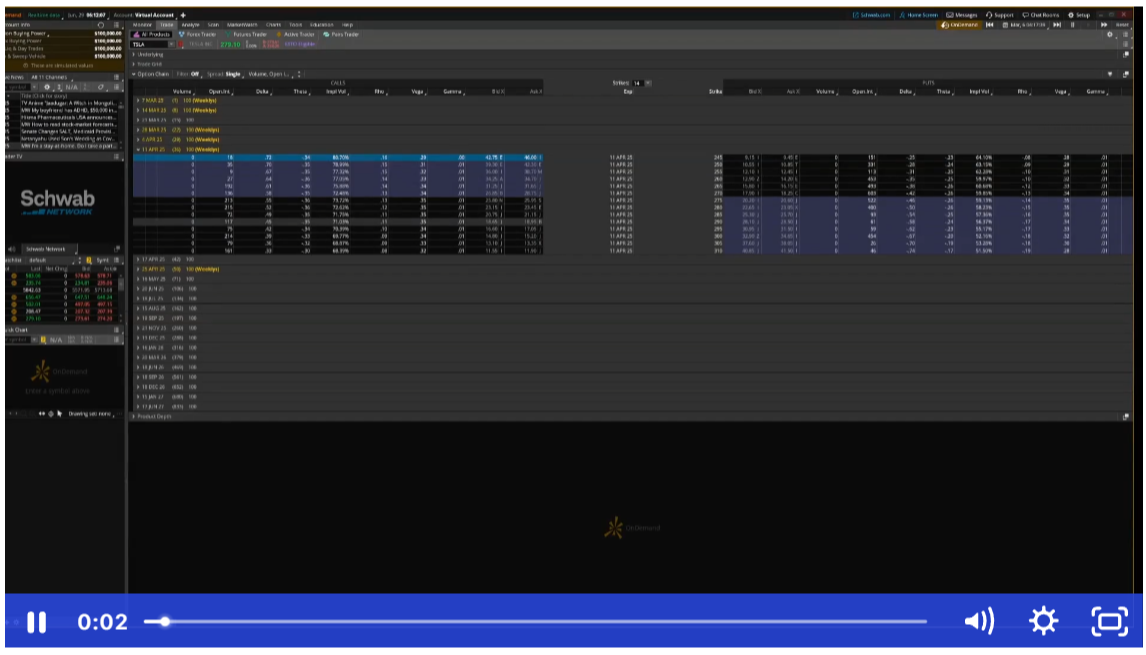Image resolution: width=1146 pixels, height=655 pixels.
Task: Open the All 11 Channels news dropdown
Action: tap(51, 77)
